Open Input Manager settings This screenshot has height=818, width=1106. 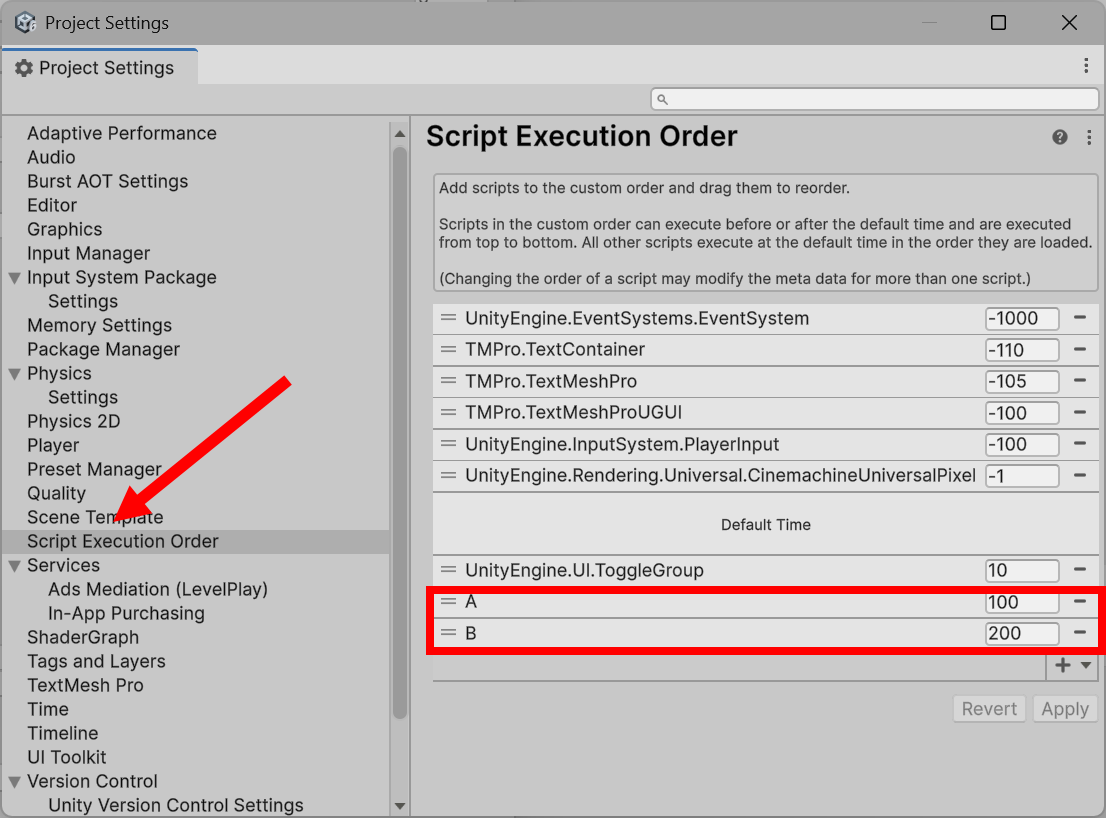pos(88,253)
